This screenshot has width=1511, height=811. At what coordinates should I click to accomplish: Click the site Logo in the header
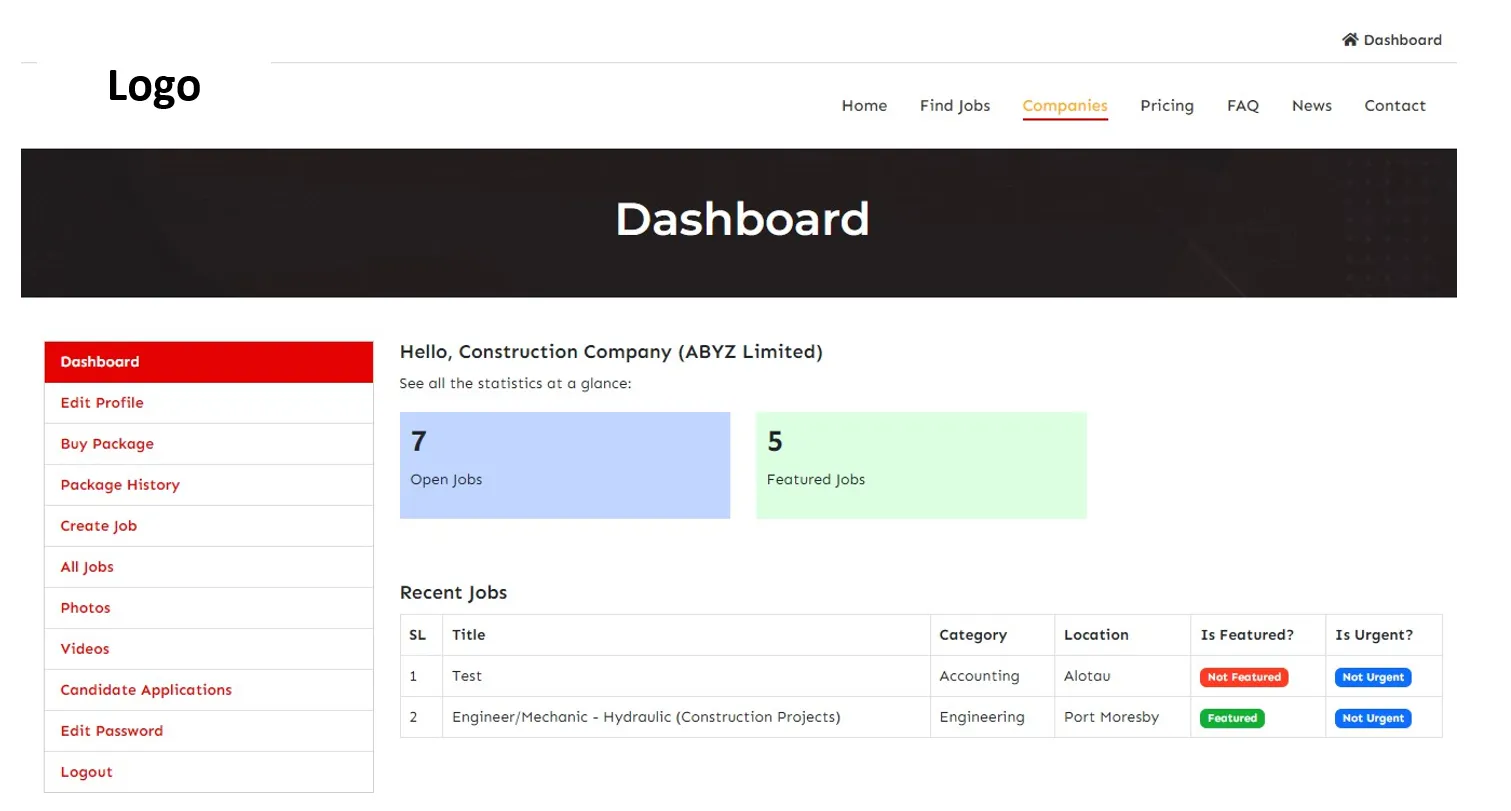pyautogui.click(x=153, y=86)
